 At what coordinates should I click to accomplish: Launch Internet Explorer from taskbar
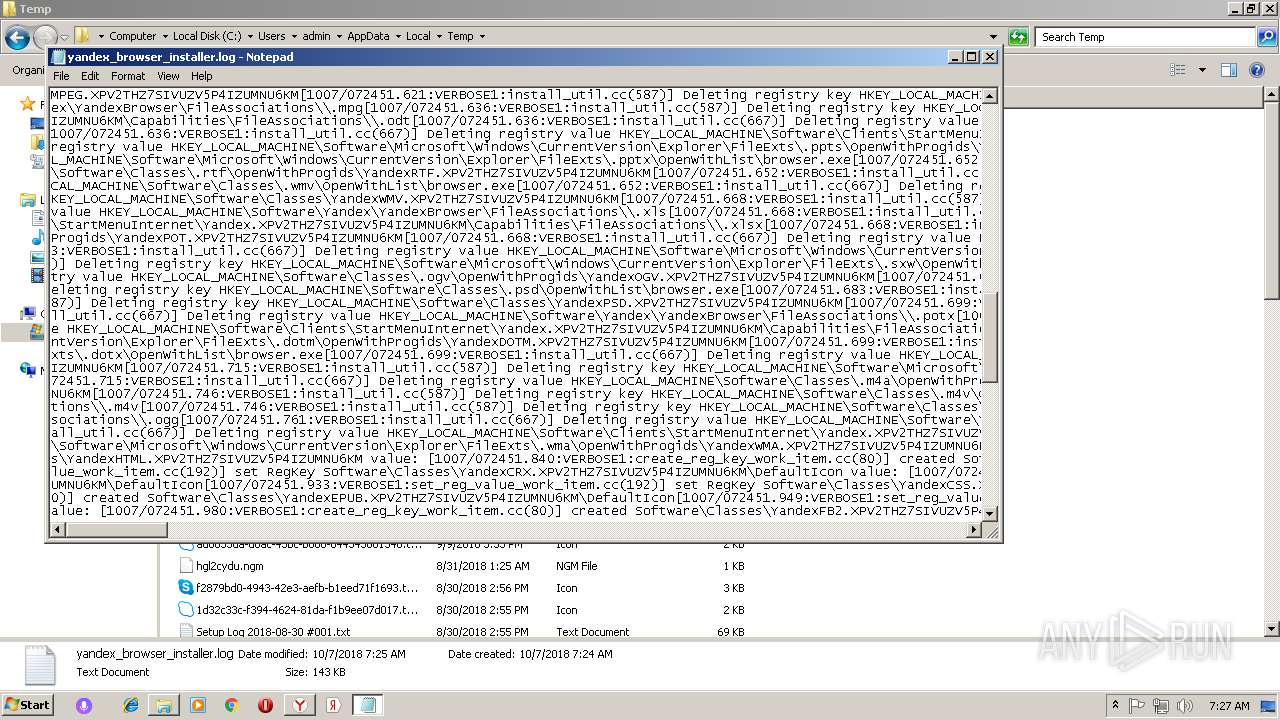coord(131,705)
